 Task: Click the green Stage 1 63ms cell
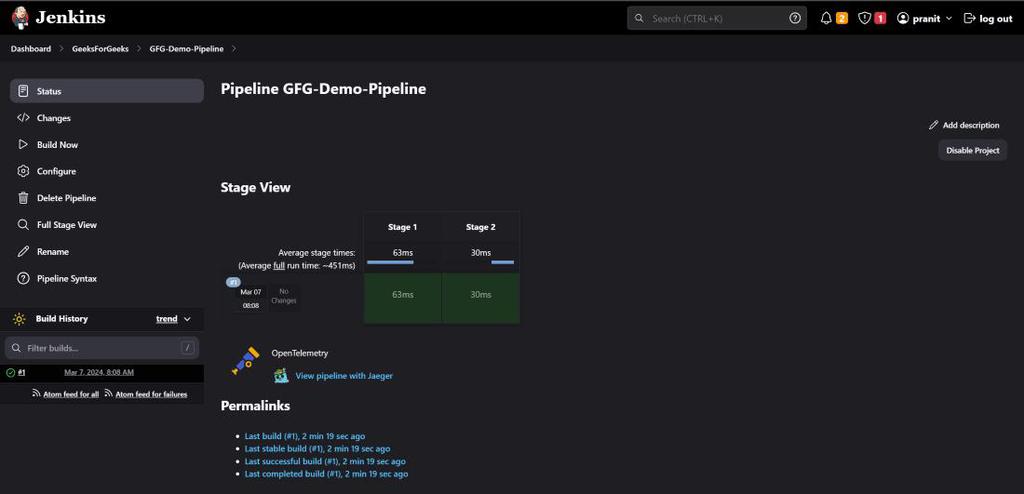click(402, 298)
